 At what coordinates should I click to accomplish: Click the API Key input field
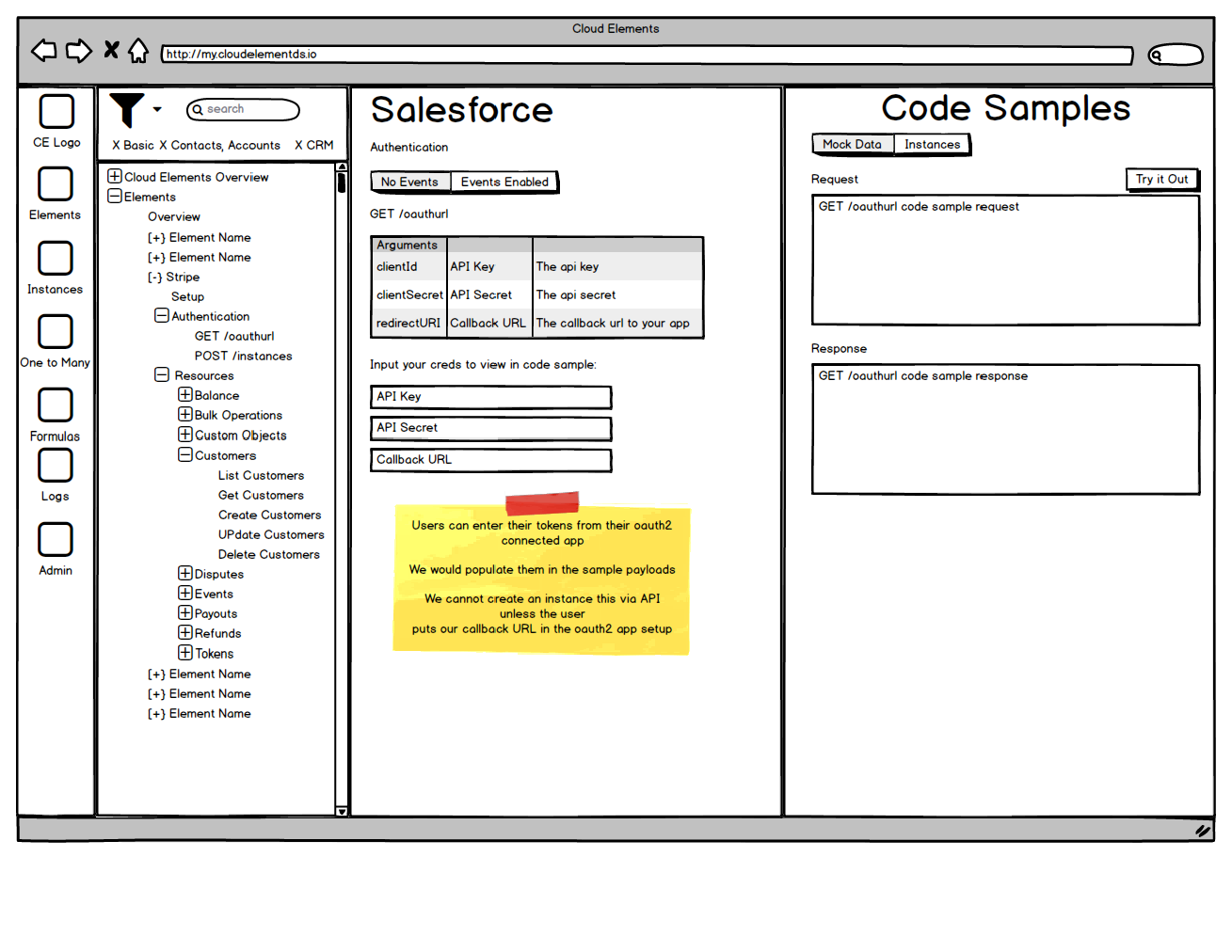(491, 397)
